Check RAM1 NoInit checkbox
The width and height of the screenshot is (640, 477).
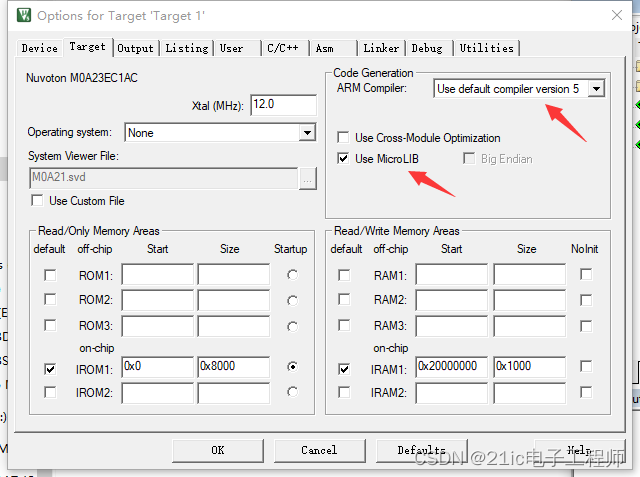point(586,274)
